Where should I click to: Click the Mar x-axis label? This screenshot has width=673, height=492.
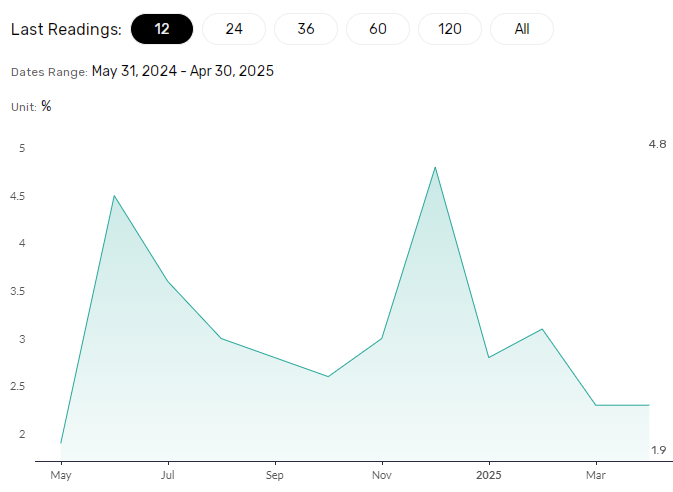click(596, 475)
